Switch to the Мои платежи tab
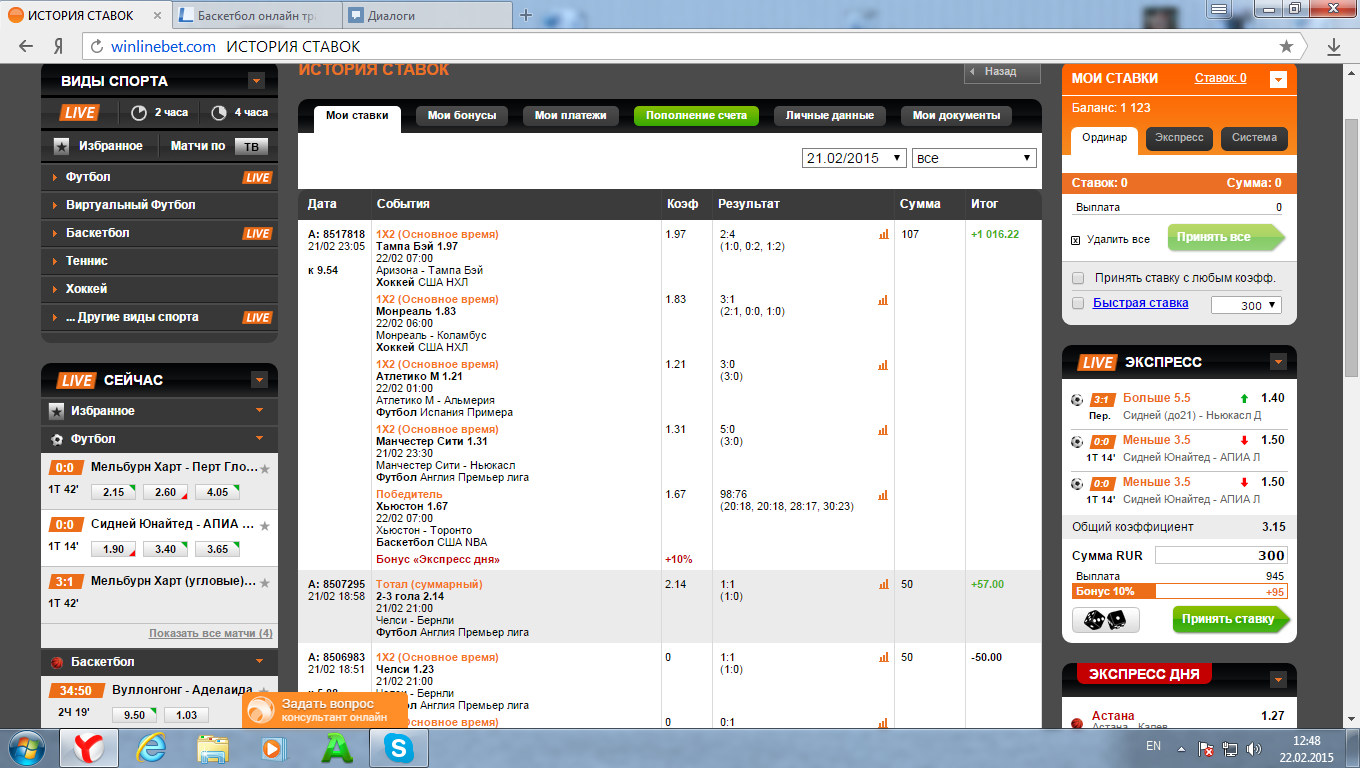Image resolution: width=1360 pixels, height=768 pixels. click(571, 116)
